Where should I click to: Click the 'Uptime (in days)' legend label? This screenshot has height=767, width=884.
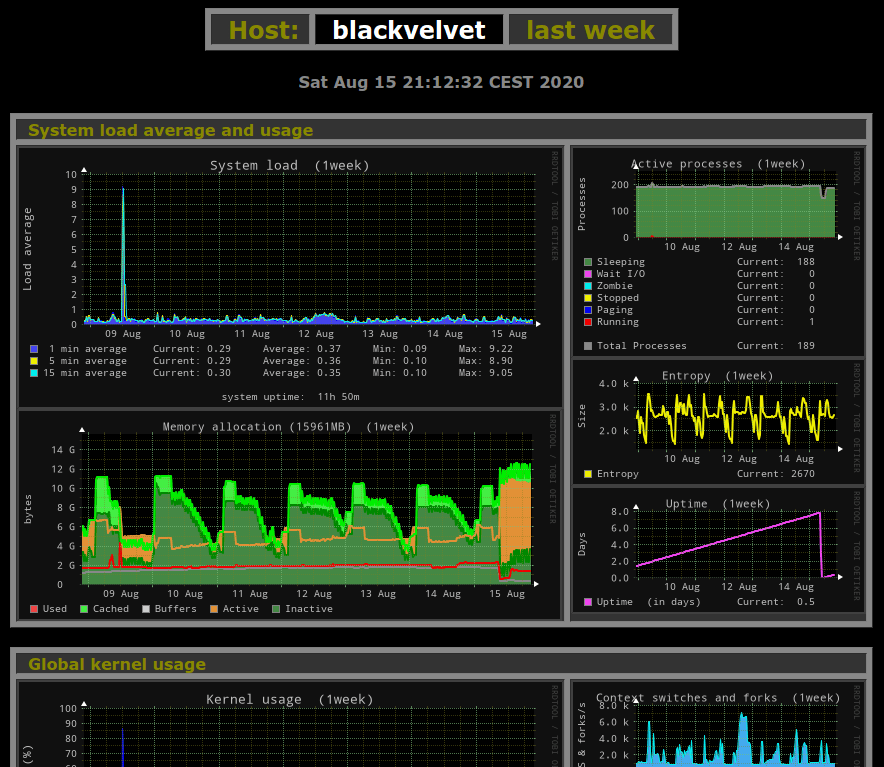coord(649,602)
